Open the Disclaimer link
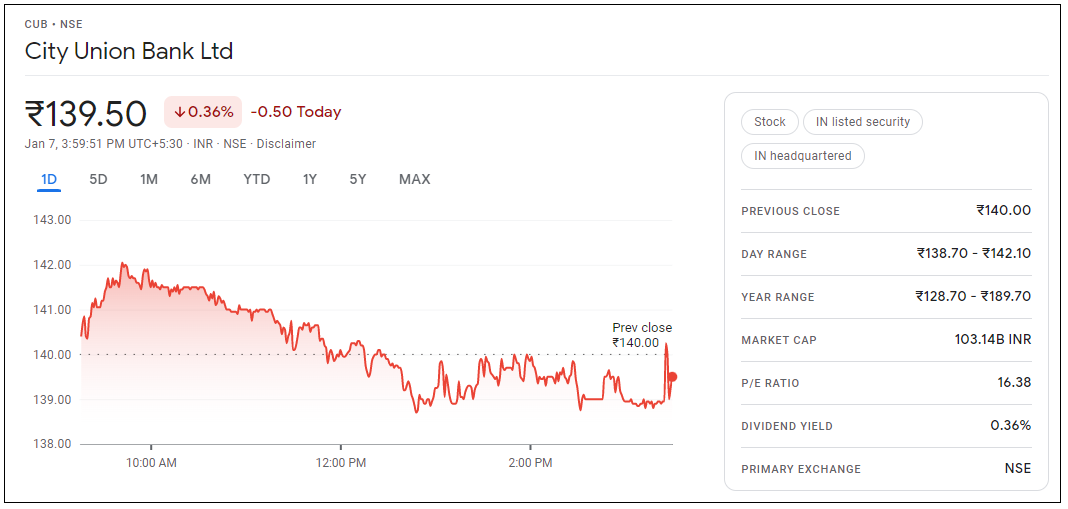 [286, 144]
